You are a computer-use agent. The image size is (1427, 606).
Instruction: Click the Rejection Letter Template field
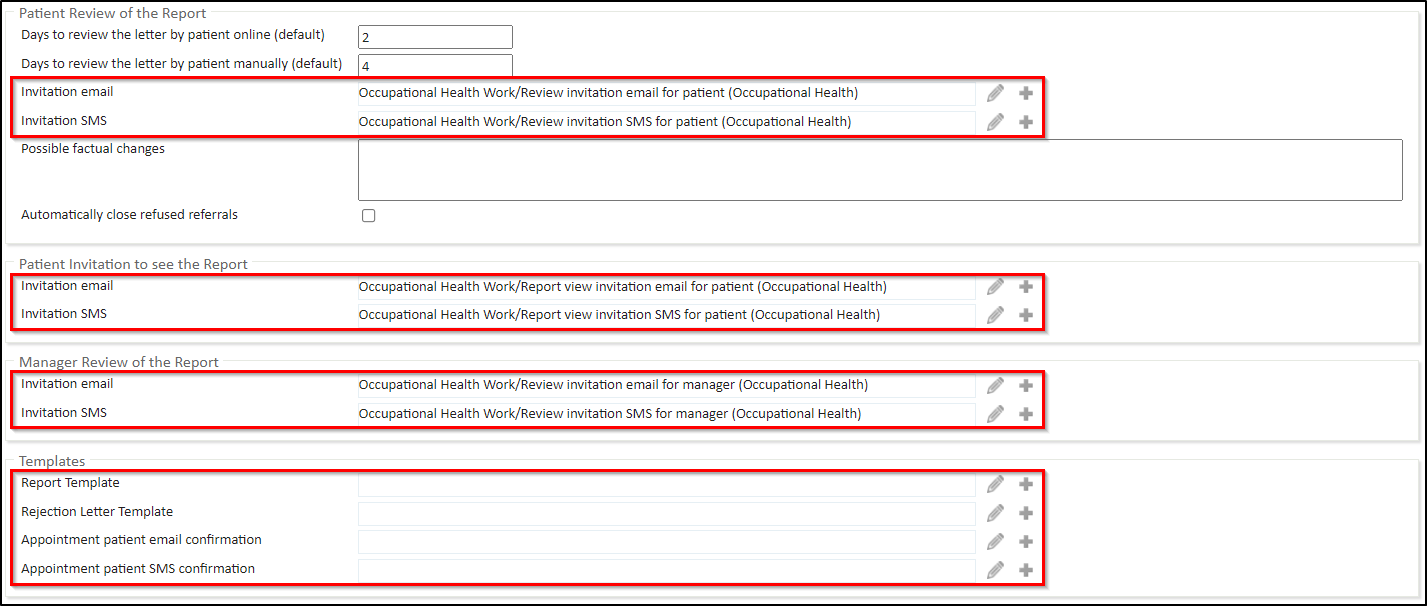[x=666, y=513]
